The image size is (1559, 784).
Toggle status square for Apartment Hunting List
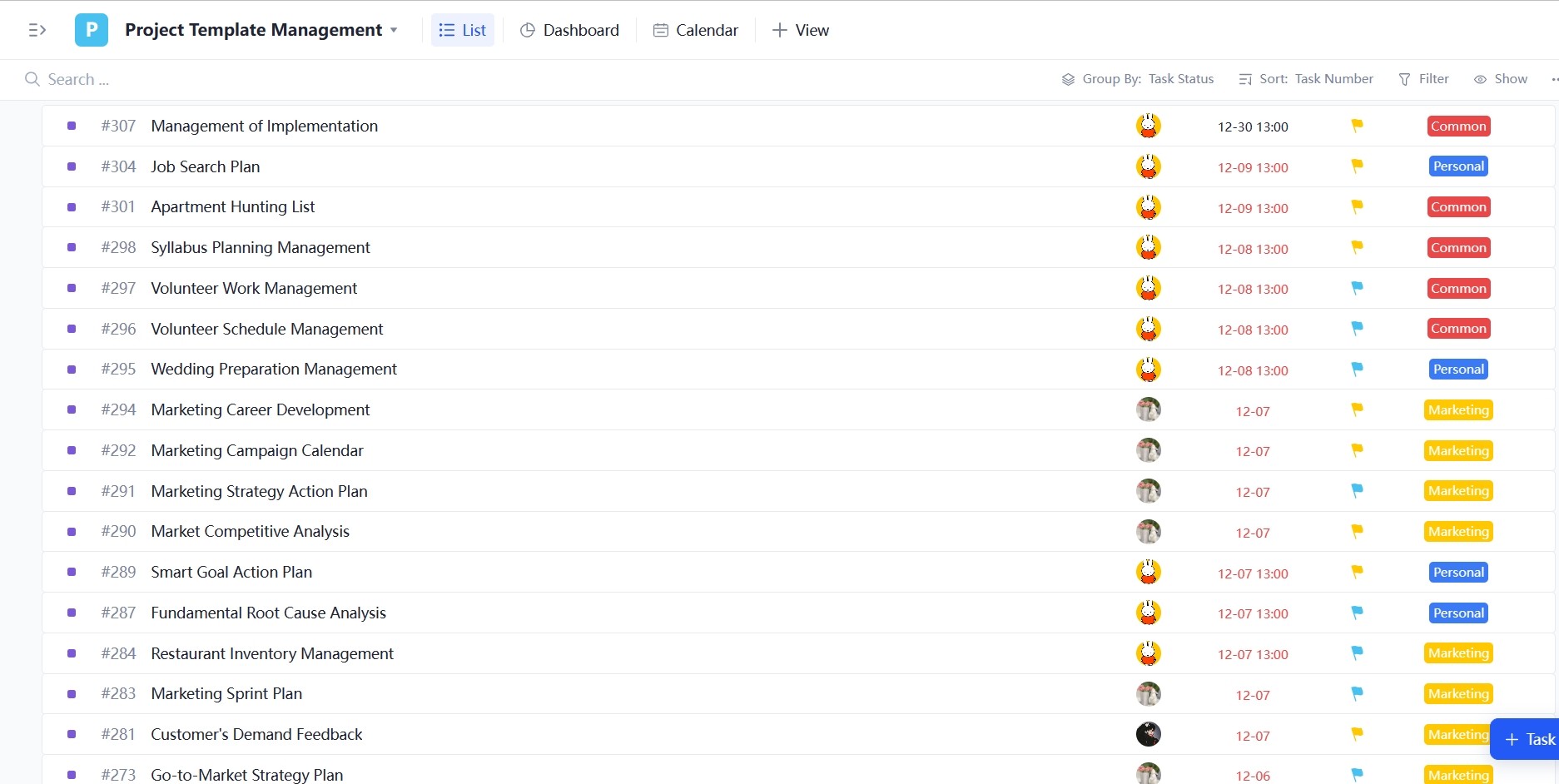[x=72, y=207]
